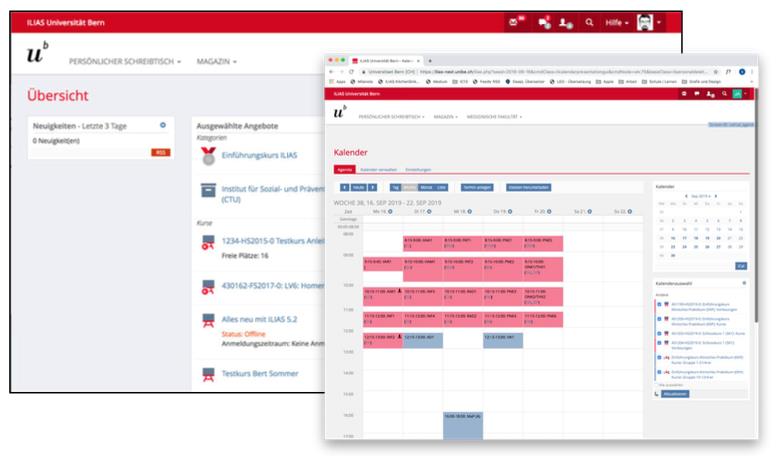Click the university 'u' logo
The width and height of the screenshot is (778, 456).
(x=36, y=57)
